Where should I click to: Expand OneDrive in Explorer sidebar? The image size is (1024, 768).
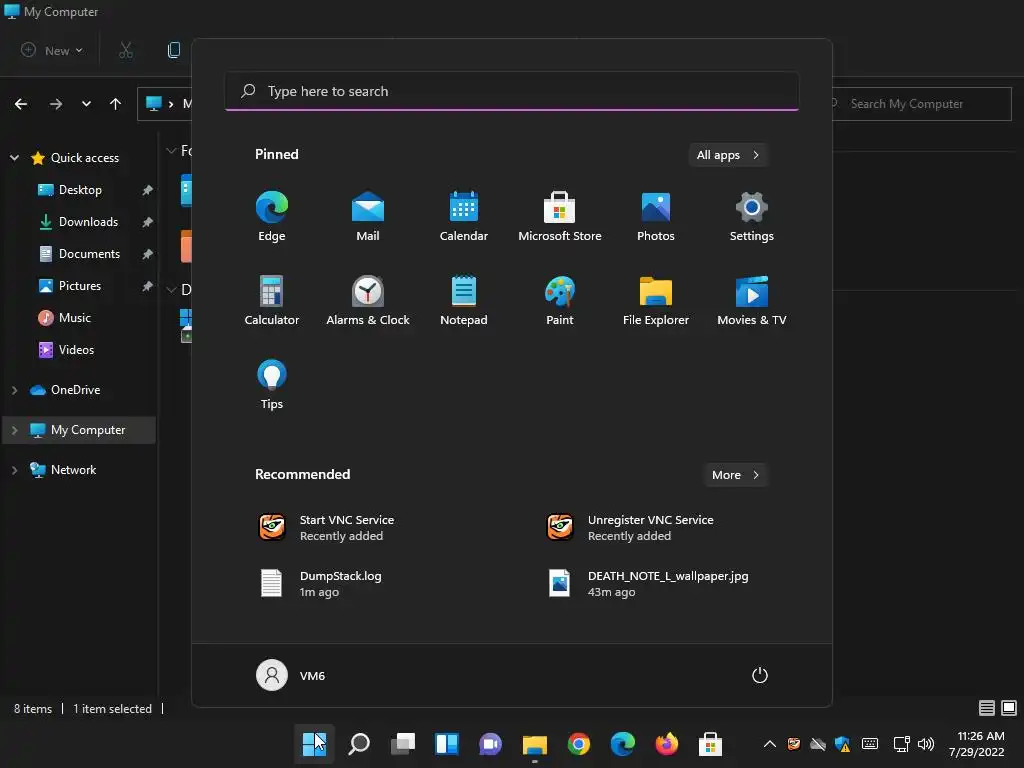pyautogui.click(x=14, y=390)
